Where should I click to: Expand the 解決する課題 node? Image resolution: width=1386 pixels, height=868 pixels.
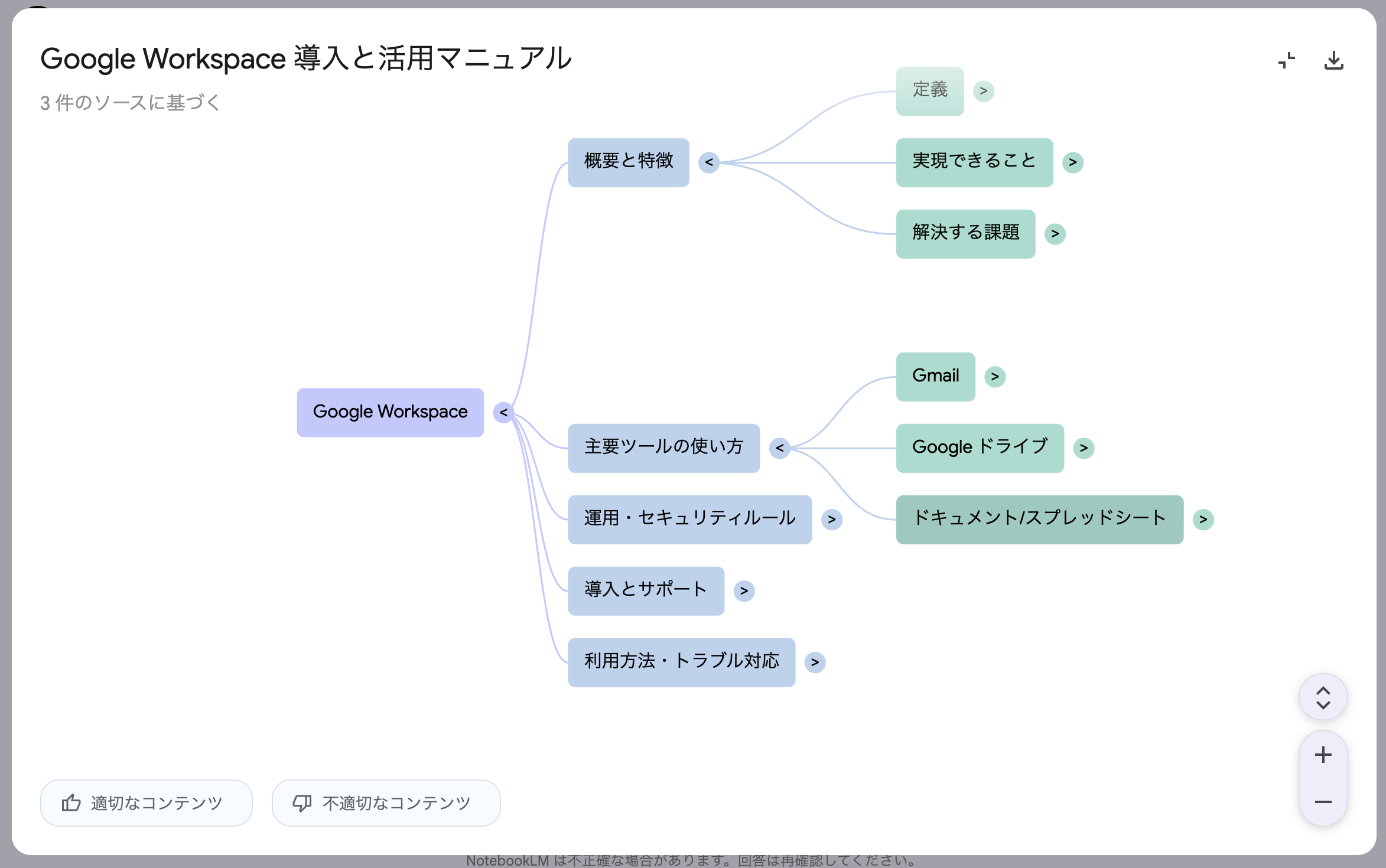(x=1055, y=234)
